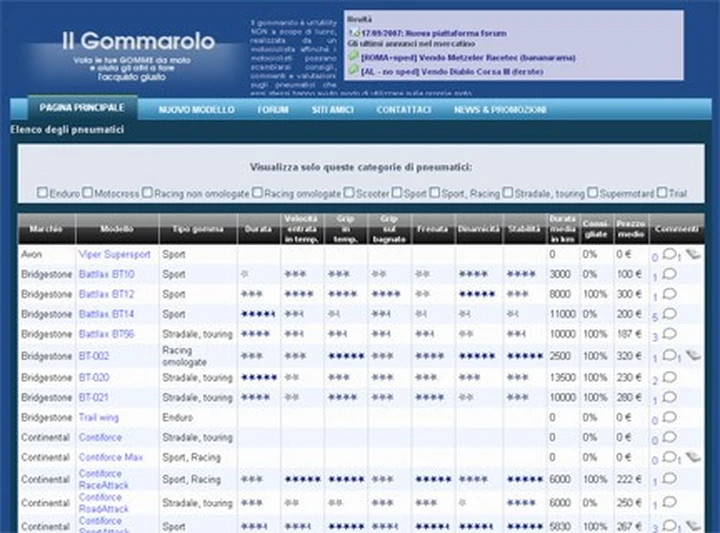Open the Viper Supersport model link
The image size is (720, 533).
click(x=114, y=254)
